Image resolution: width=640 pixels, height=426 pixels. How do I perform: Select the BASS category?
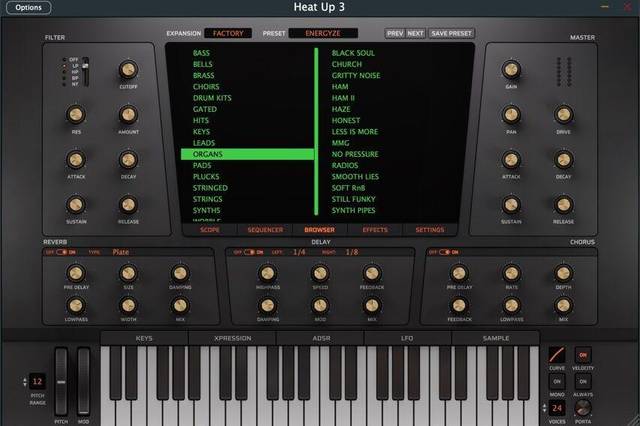(x=201, y=53)
